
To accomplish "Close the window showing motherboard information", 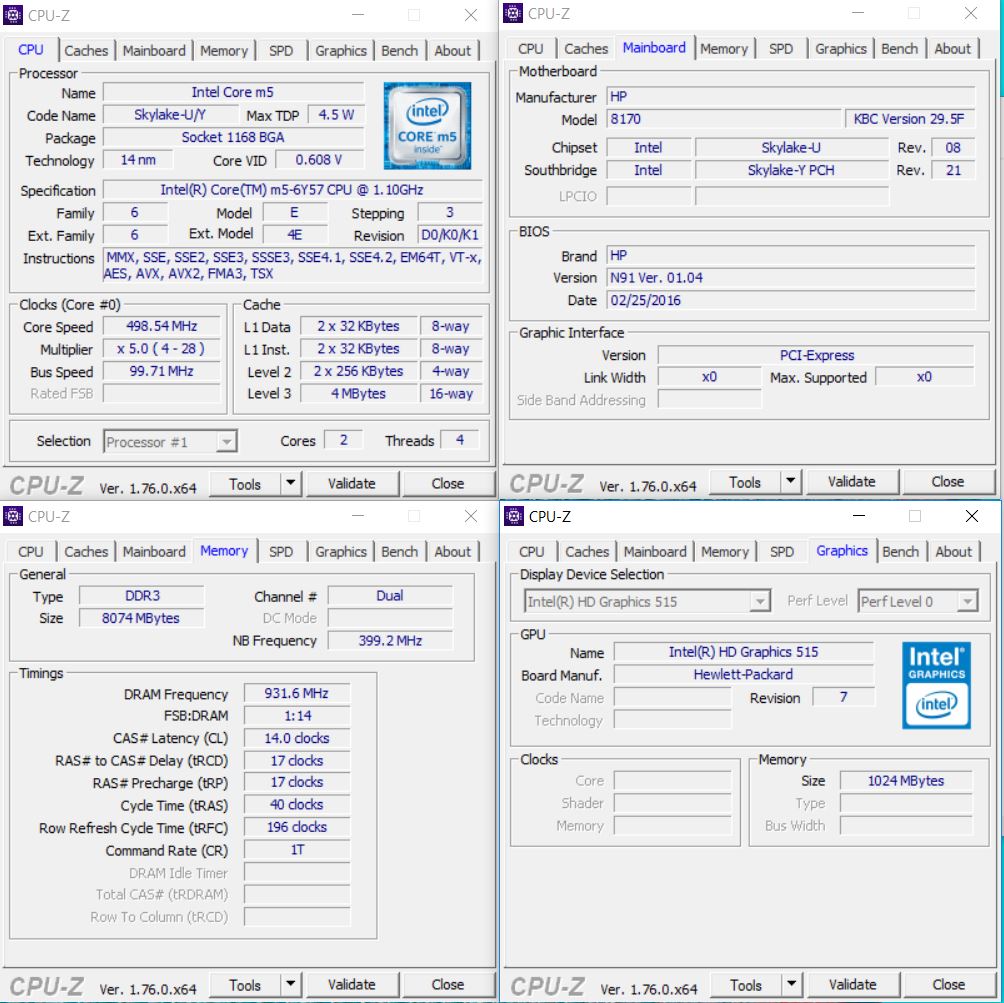I will tap(971, 14).
